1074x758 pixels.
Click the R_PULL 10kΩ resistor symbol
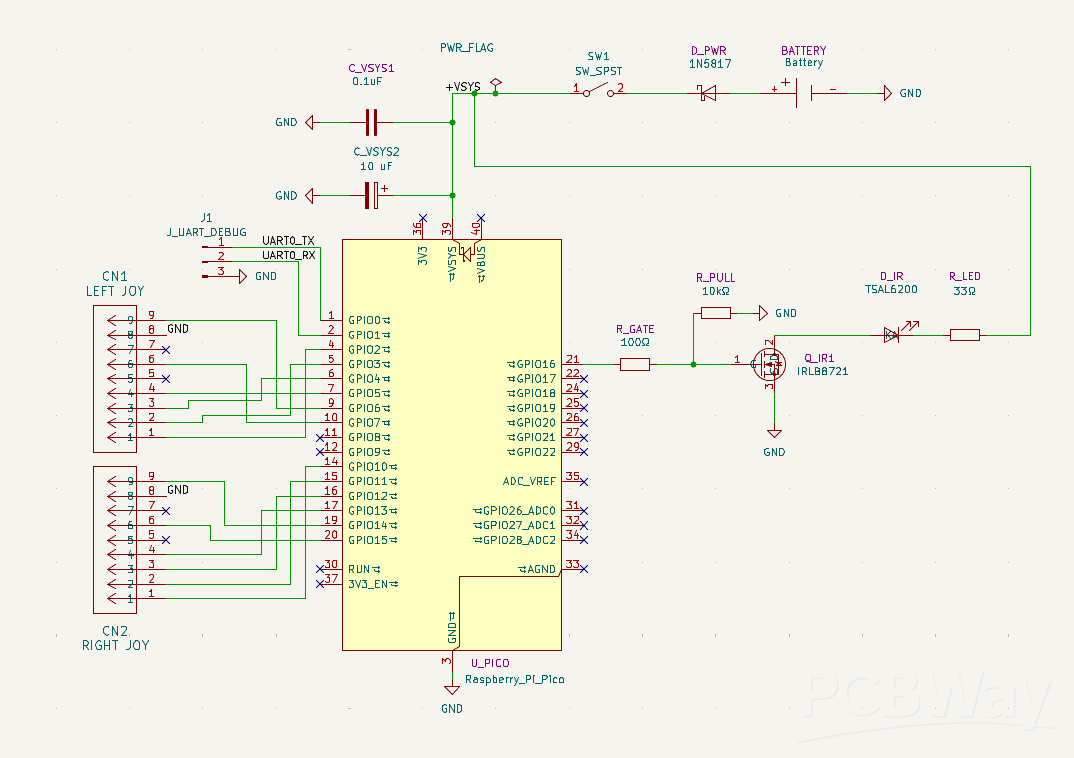(x=718, y=313)
